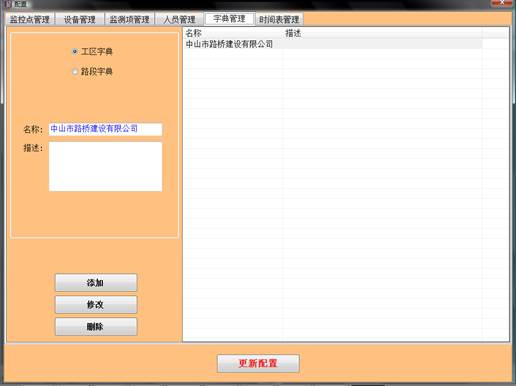This screenshot has width=516, height=386.
Task: Click the red 更新配置 button
Action: point(258,363)
